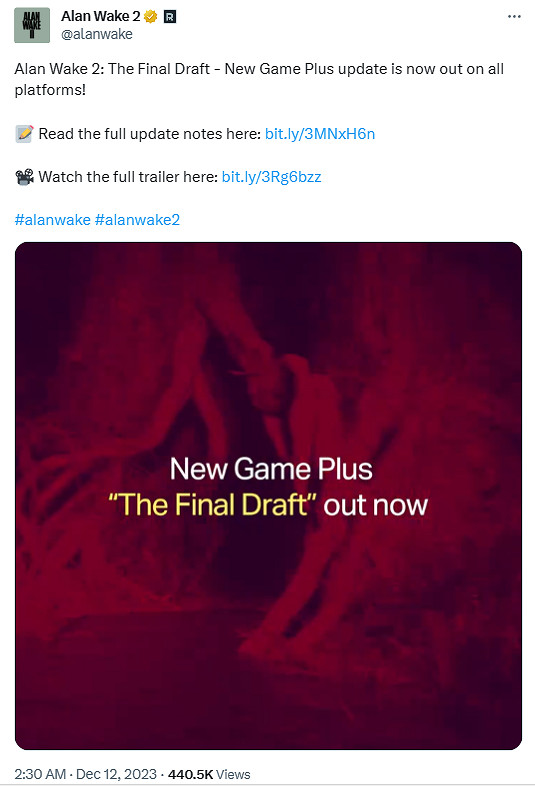Click the 'Read the full update notes here' text
Screen dimensions: 535x786
[x=149, y=134]
